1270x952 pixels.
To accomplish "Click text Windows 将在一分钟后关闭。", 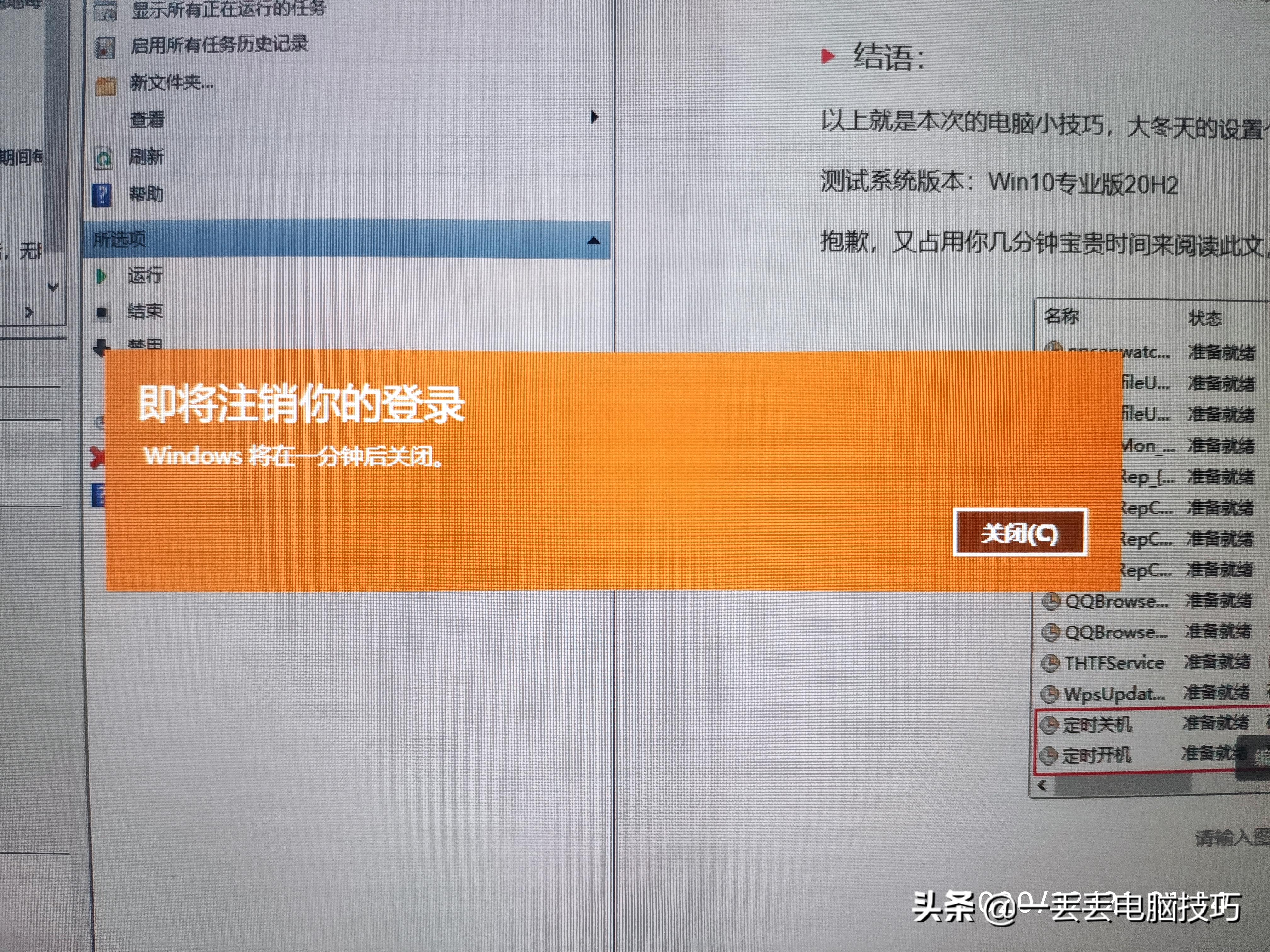I will tap(293, 456).
